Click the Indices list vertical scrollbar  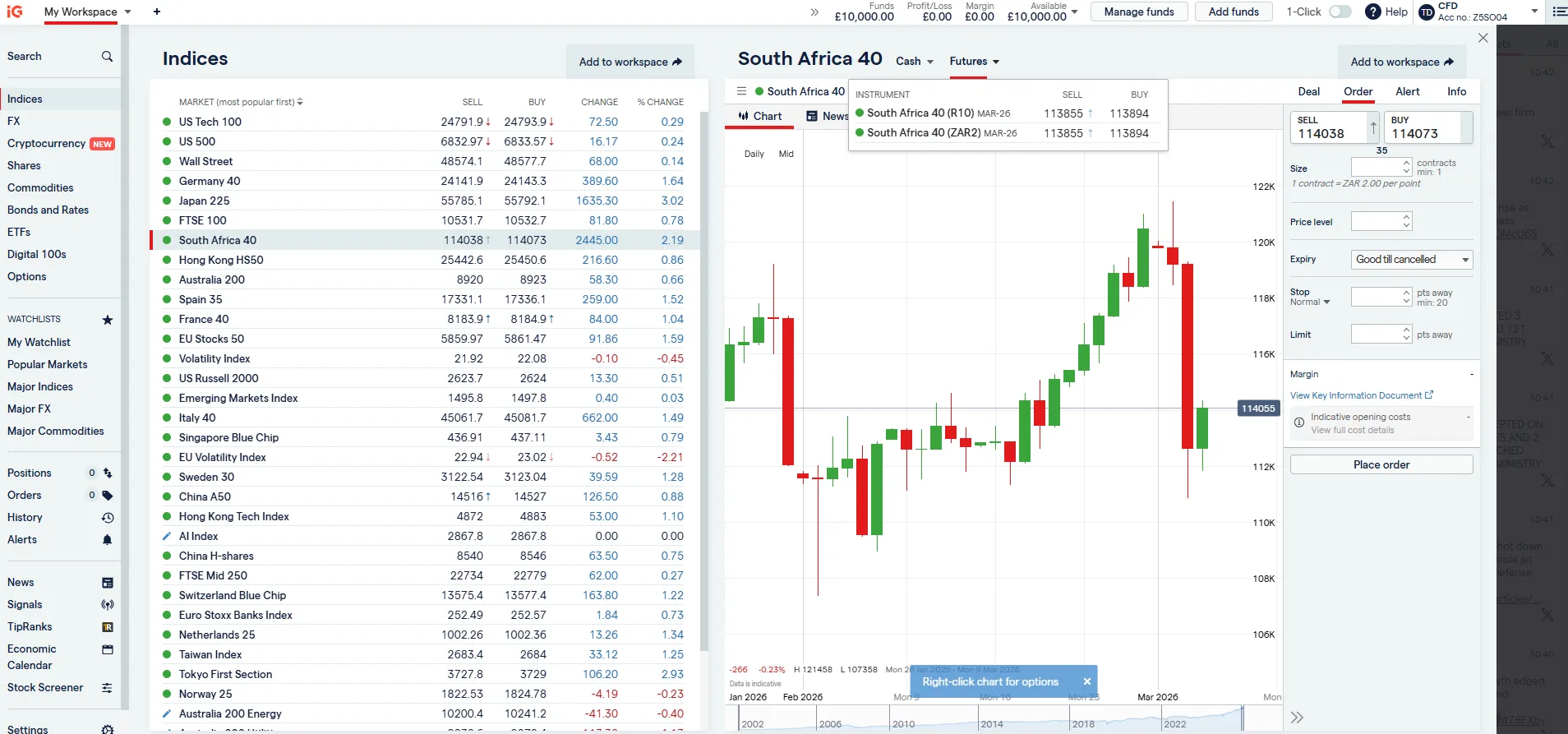[x=703, y=380]
